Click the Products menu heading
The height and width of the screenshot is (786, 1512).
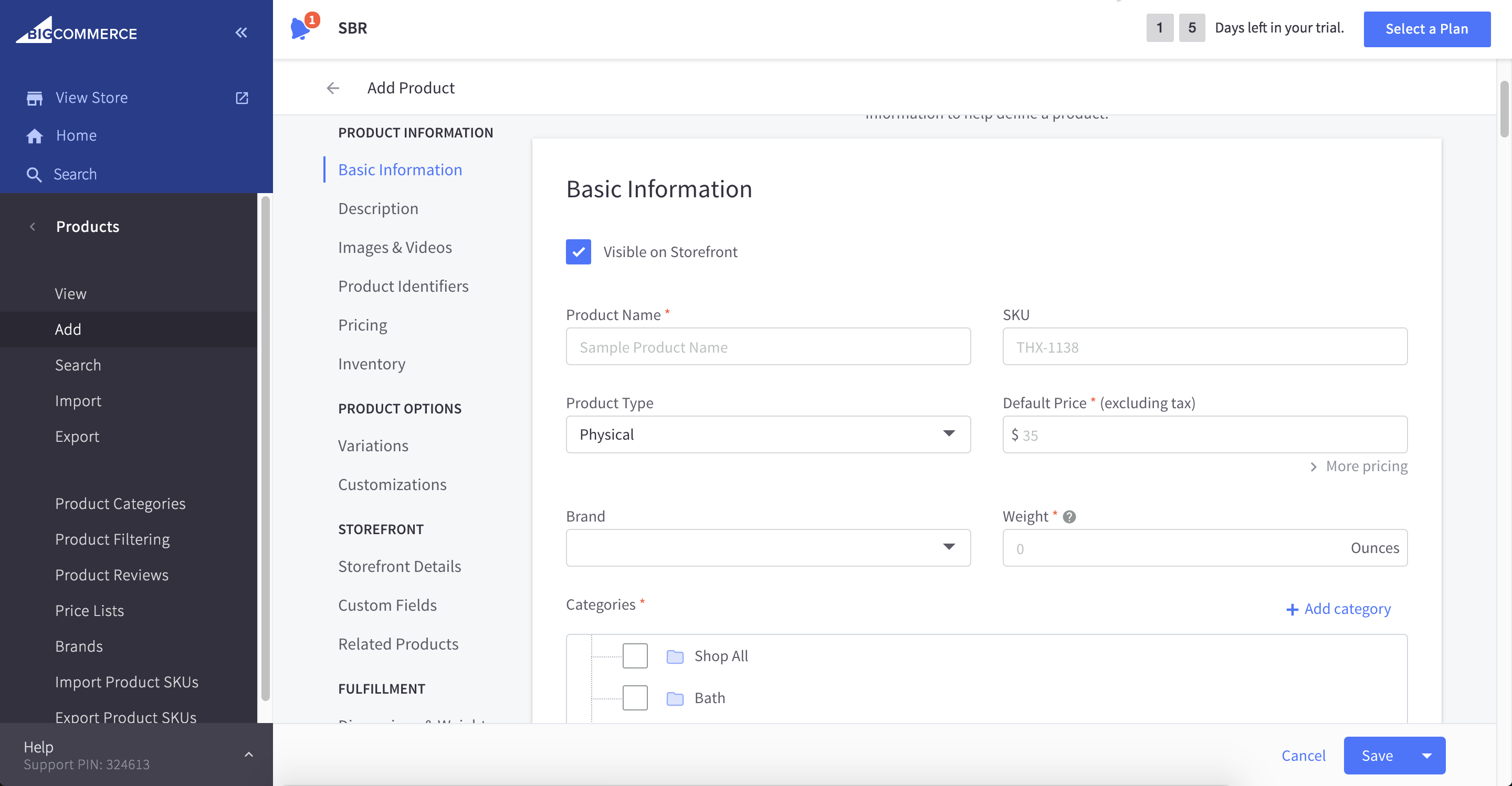tap(88, 227)
